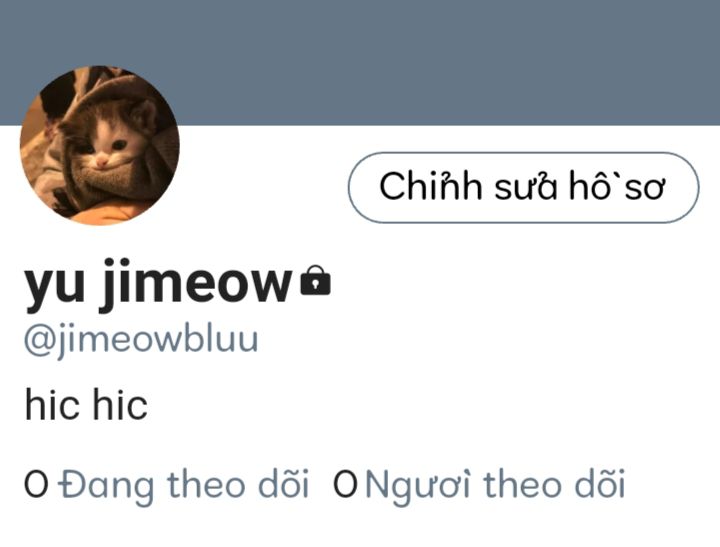Viewport: 720px width, 547px height.
Task: Click the gray-blue header banner
Action: click(x=360, y=62)
